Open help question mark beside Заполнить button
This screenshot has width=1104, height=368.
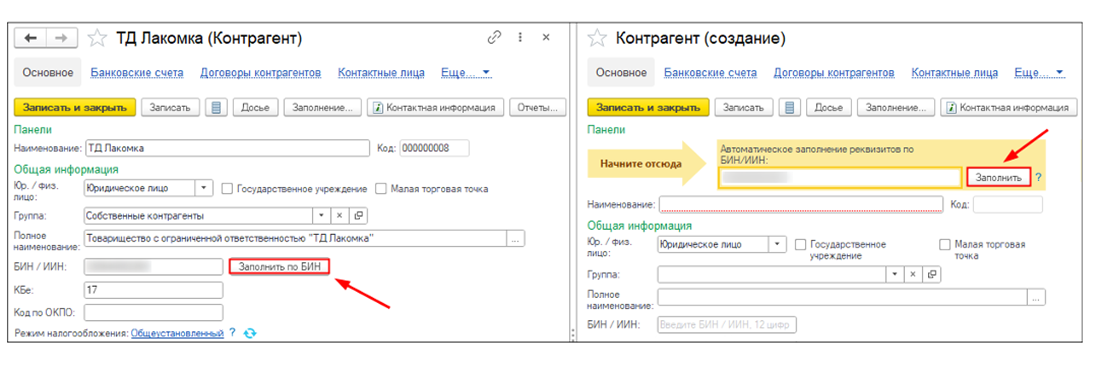click(x=1038, y=178)
